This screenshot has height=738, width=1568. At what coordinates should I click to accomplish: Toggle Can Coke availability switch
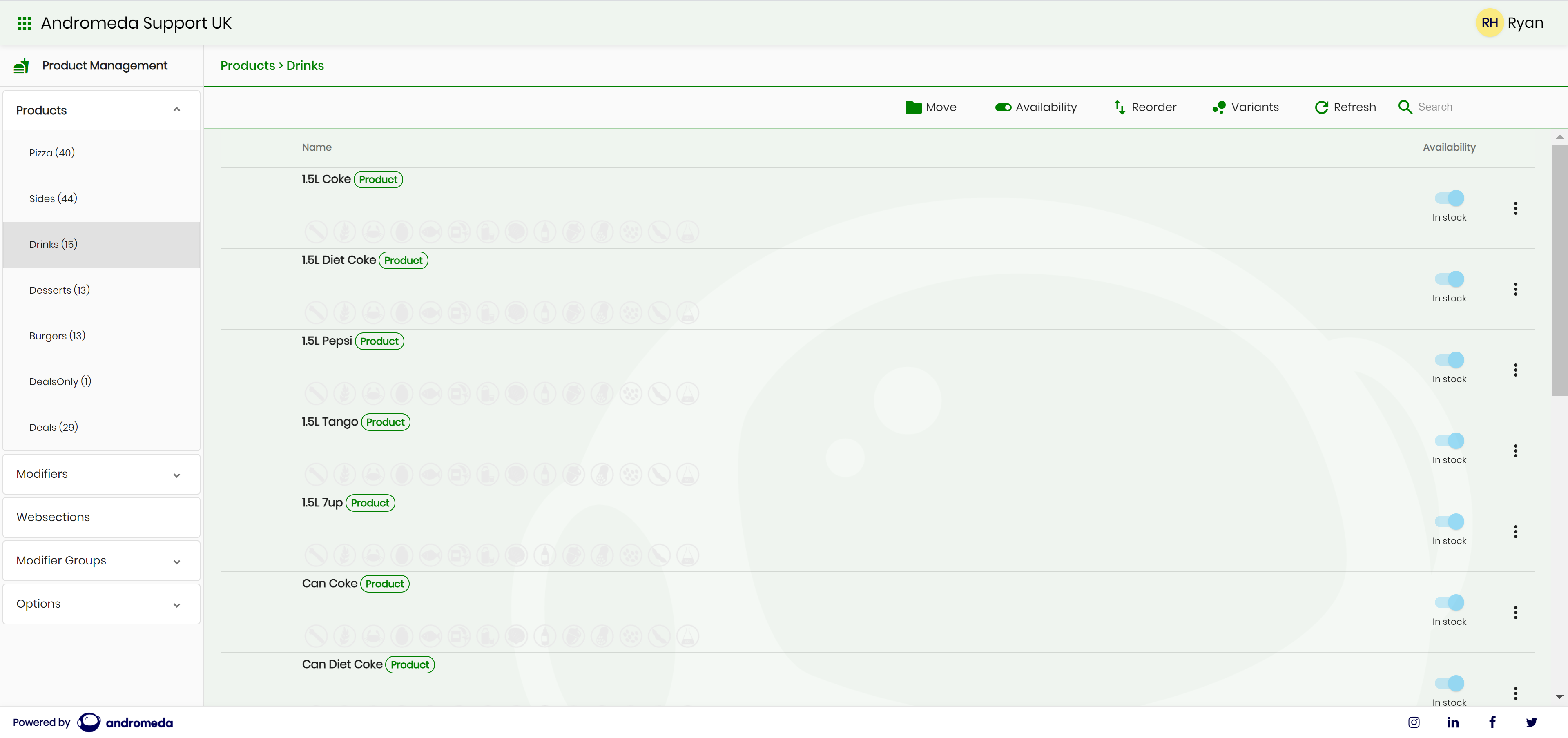(1449, 602)
